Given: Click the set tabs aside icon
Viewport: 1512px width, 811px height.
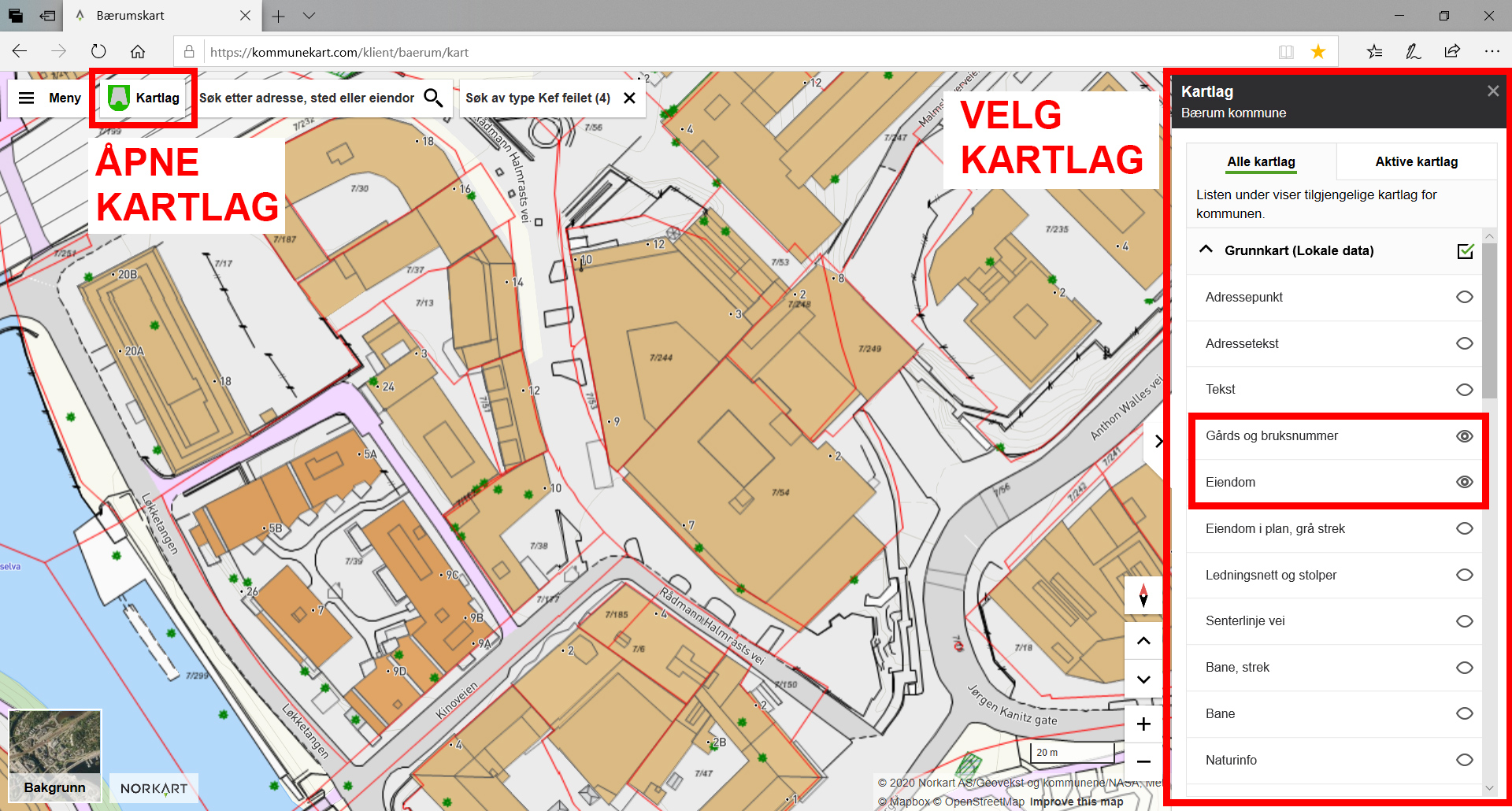Looking at the screenshot, I should pyautogui.click(x=48, y=16).
